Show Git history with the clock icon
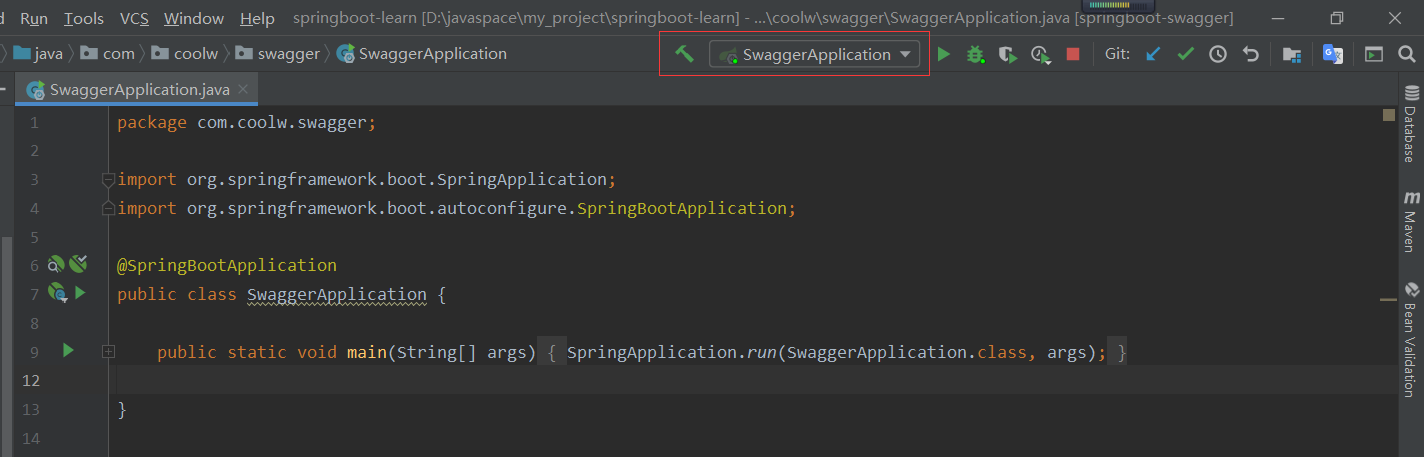Viewport: 1424px width, 457px height. [1218, 55]
